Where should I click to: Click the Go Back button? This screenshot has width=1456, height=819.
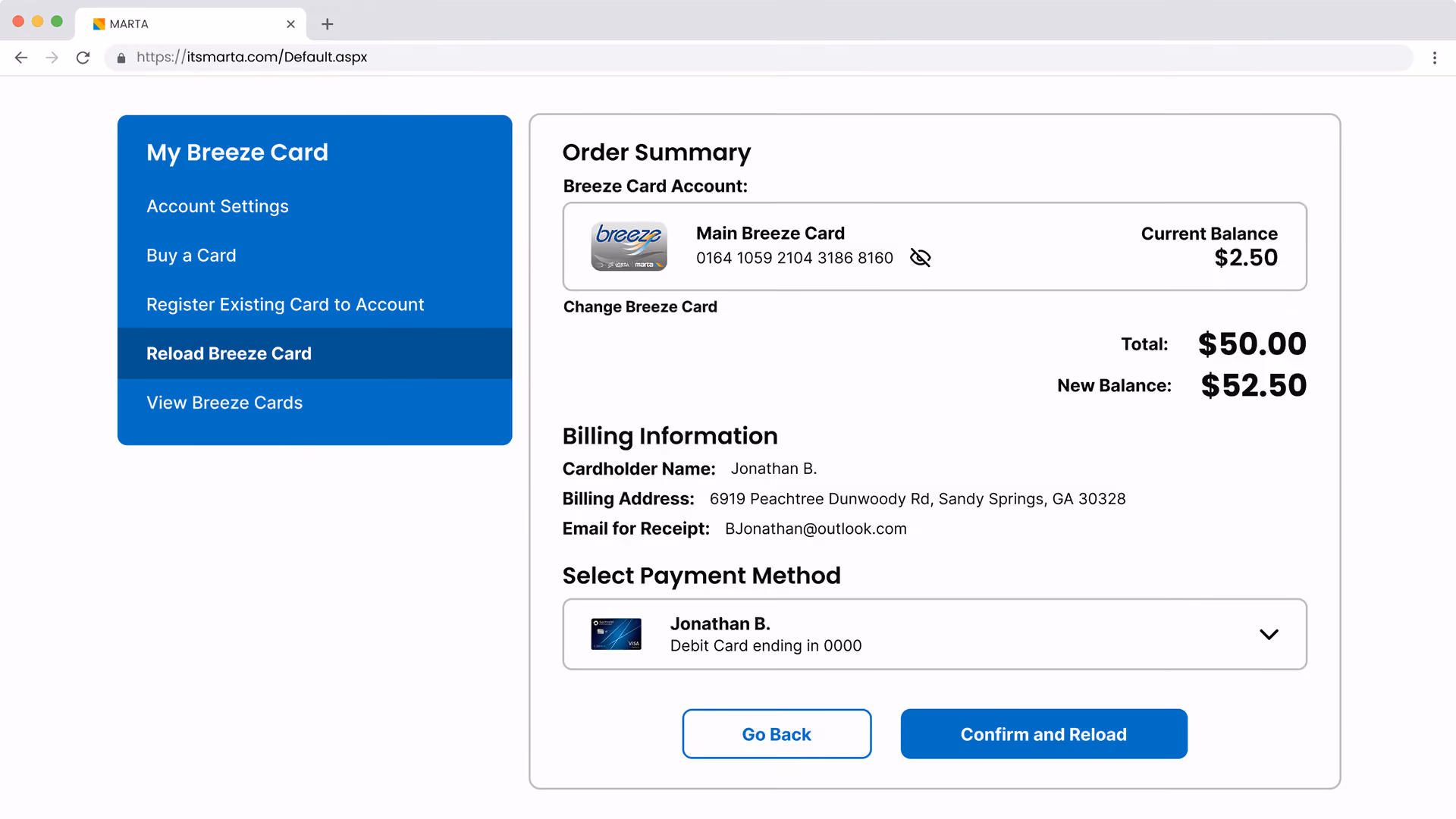point(777,733)
